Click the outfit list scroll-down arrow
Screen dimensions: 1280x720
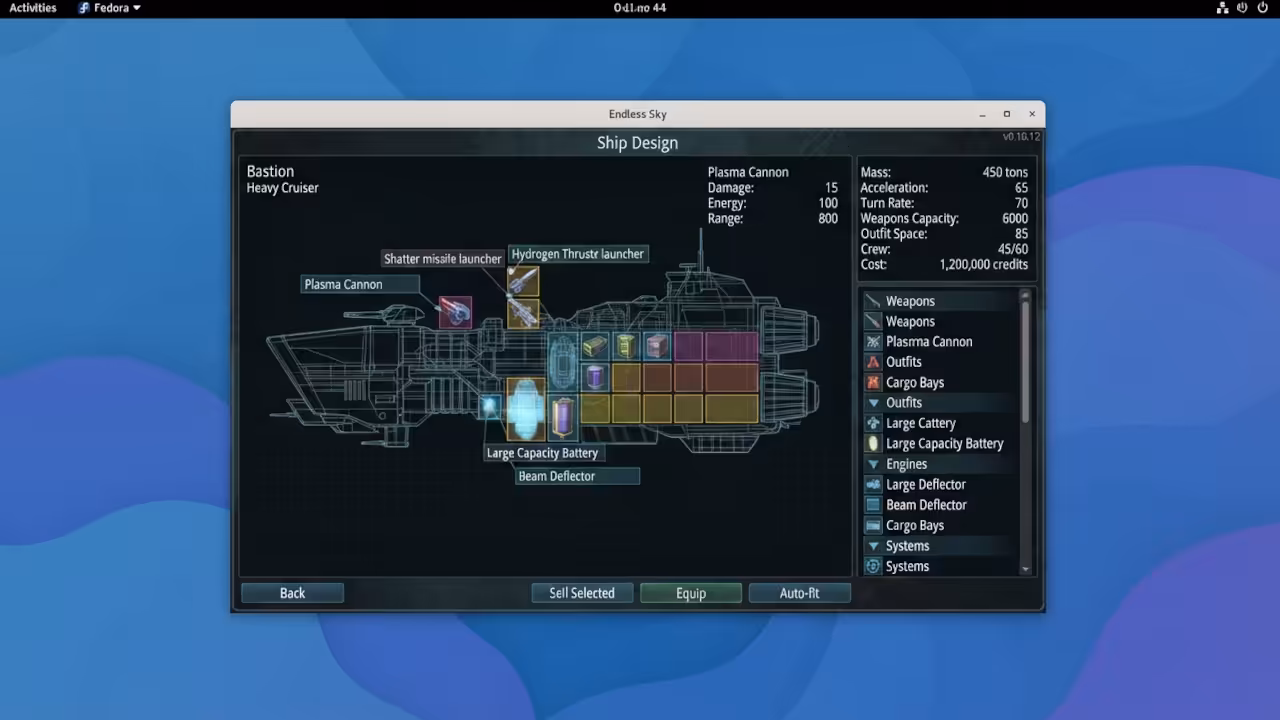coord(1025,569)
